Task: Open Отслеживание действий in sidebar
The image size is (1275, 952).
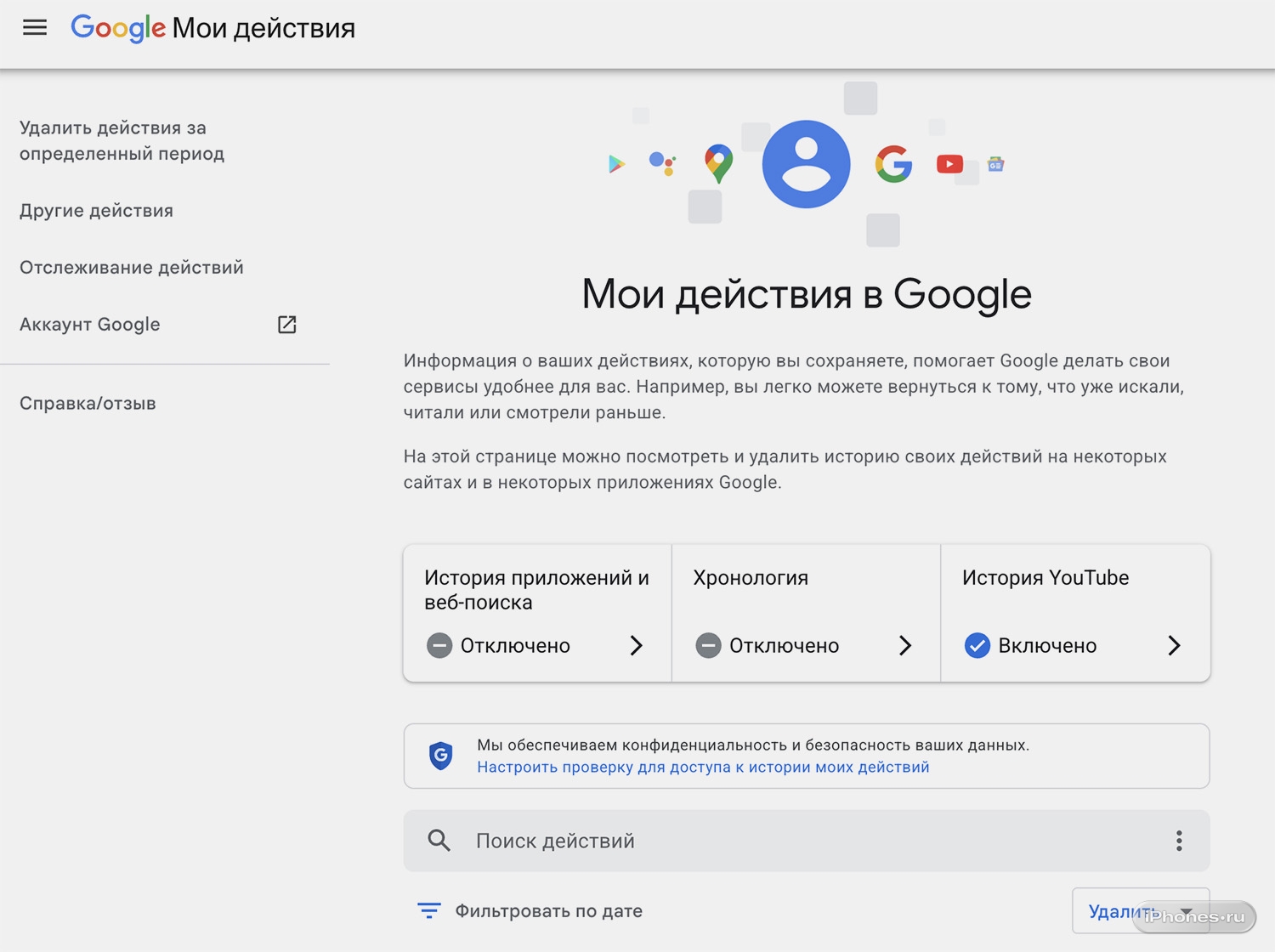Action: pos(132,268)
